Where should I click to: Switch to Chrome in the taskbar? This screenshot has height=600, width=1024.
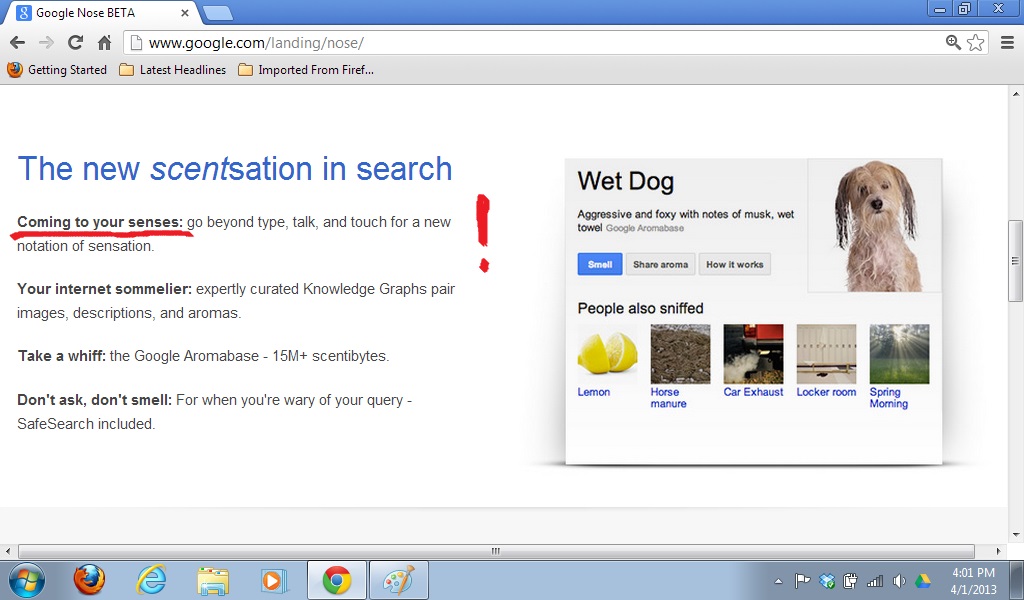(x=337, y=580)
